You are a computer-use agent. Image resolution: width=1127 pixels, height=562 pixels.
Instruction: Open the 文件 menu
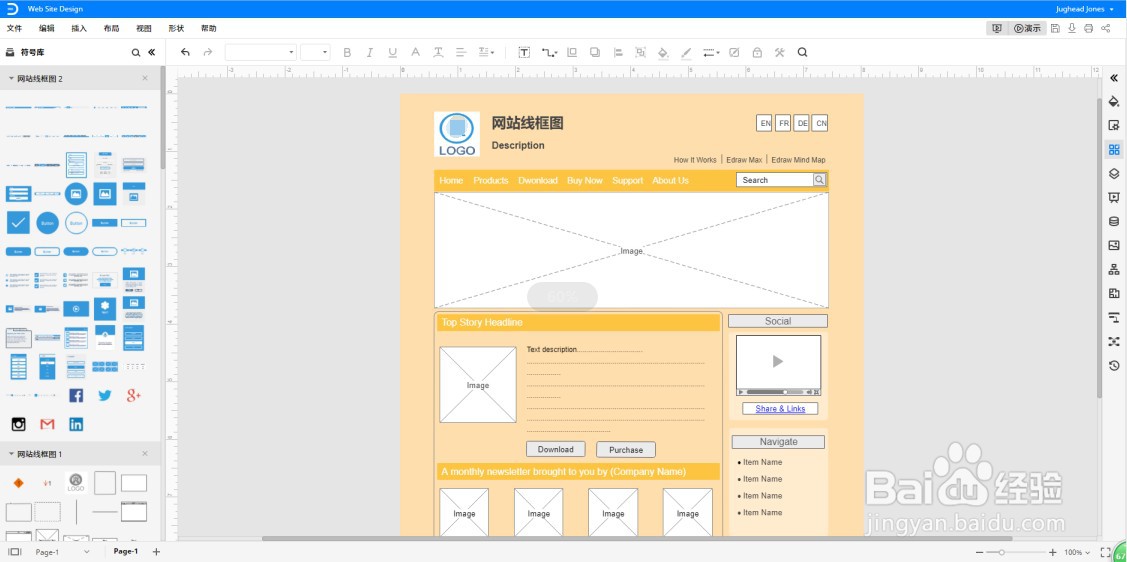point(14,29)
